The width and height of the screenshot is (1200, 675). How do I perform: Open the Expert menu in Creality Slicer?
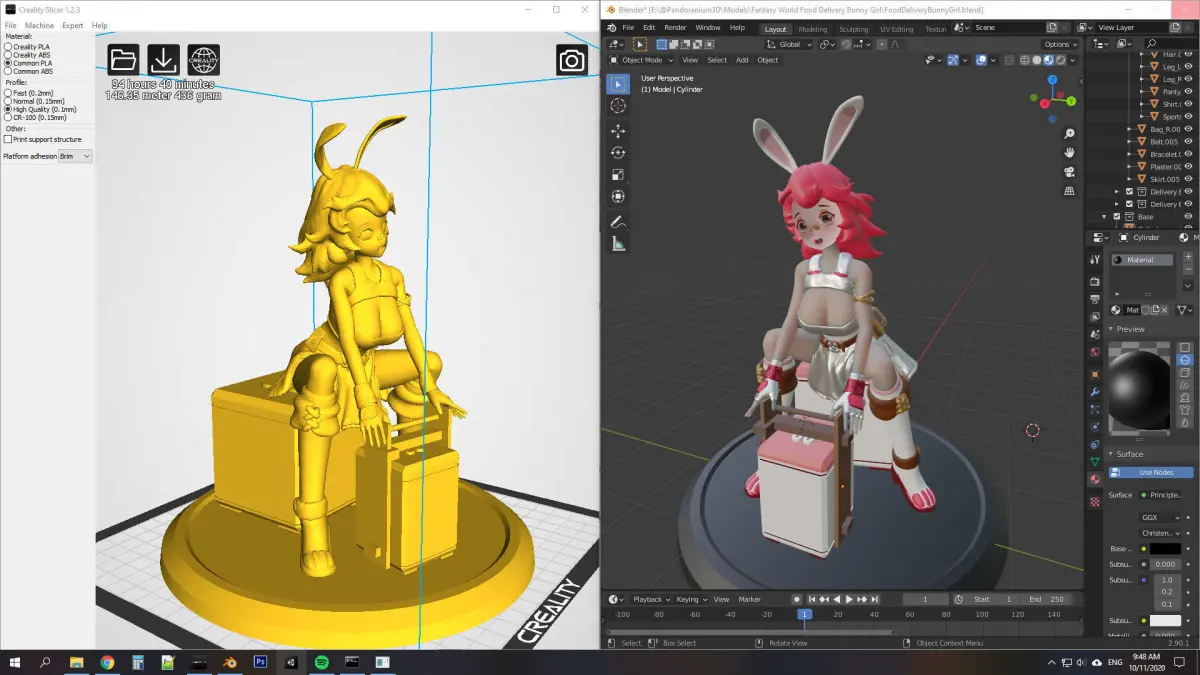[72, 25]
